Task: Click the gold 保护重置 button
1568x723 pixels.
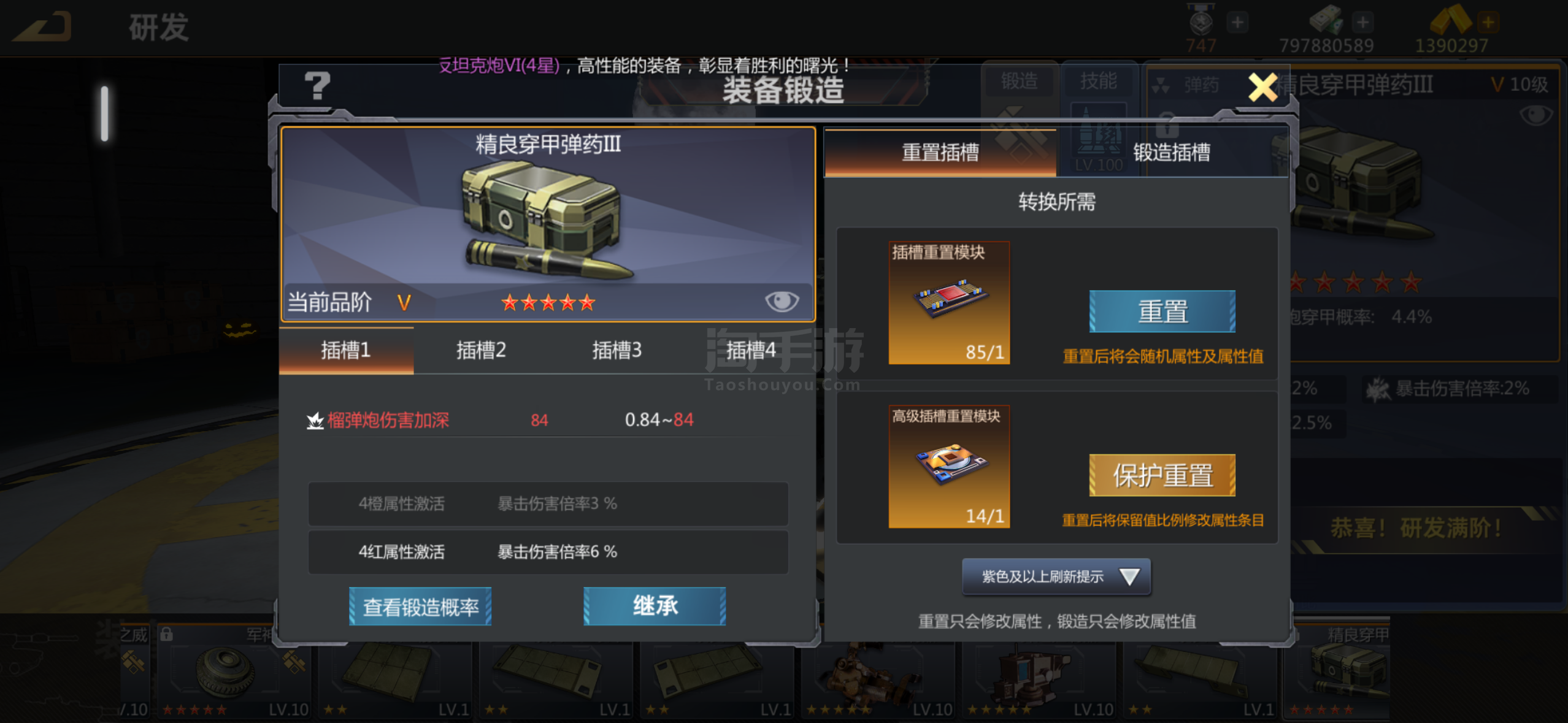Action: click(1162, 475)
